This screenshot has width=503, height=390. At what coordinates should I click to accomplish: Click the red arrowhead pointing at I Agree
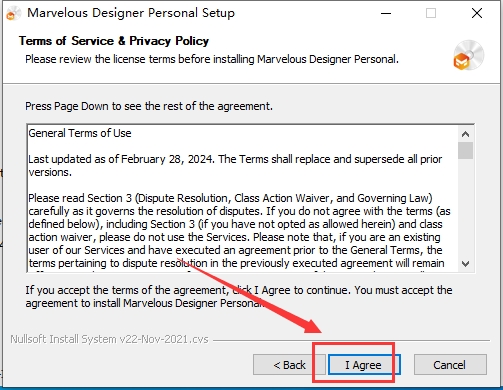point(312,327)
